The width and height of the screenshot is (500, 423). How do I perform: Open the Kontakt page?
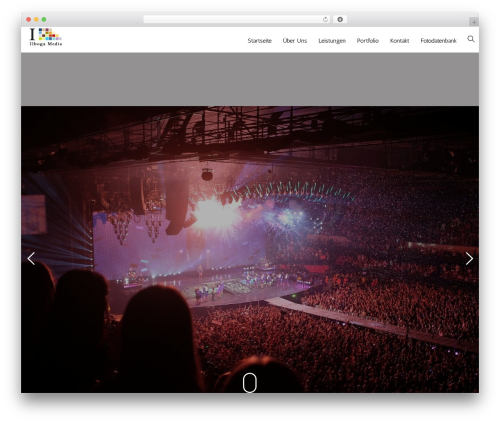coord(399,41)
